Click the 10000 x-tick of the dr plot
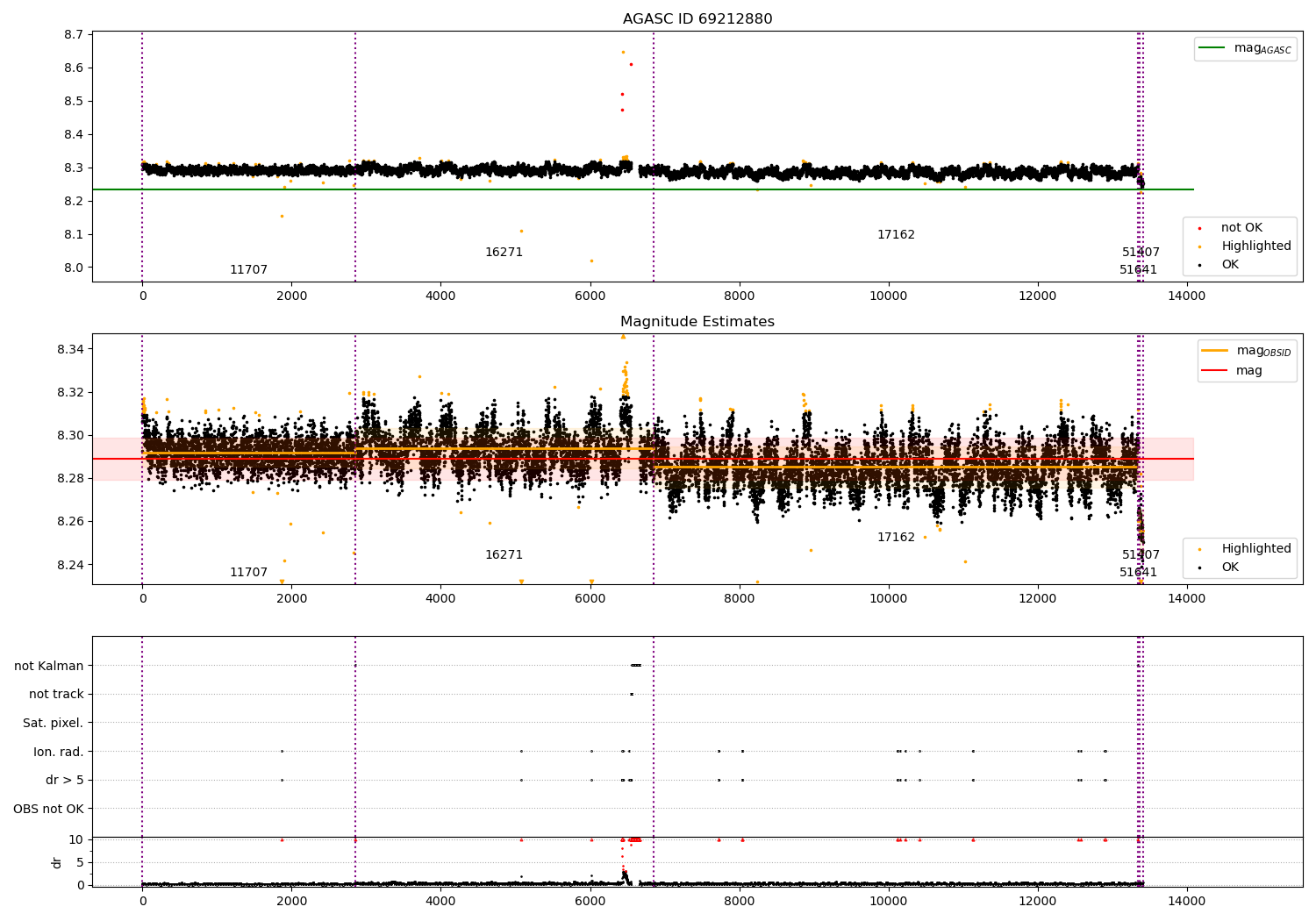The width and height of the screenshot is (1316, 921). click(889, 901)
